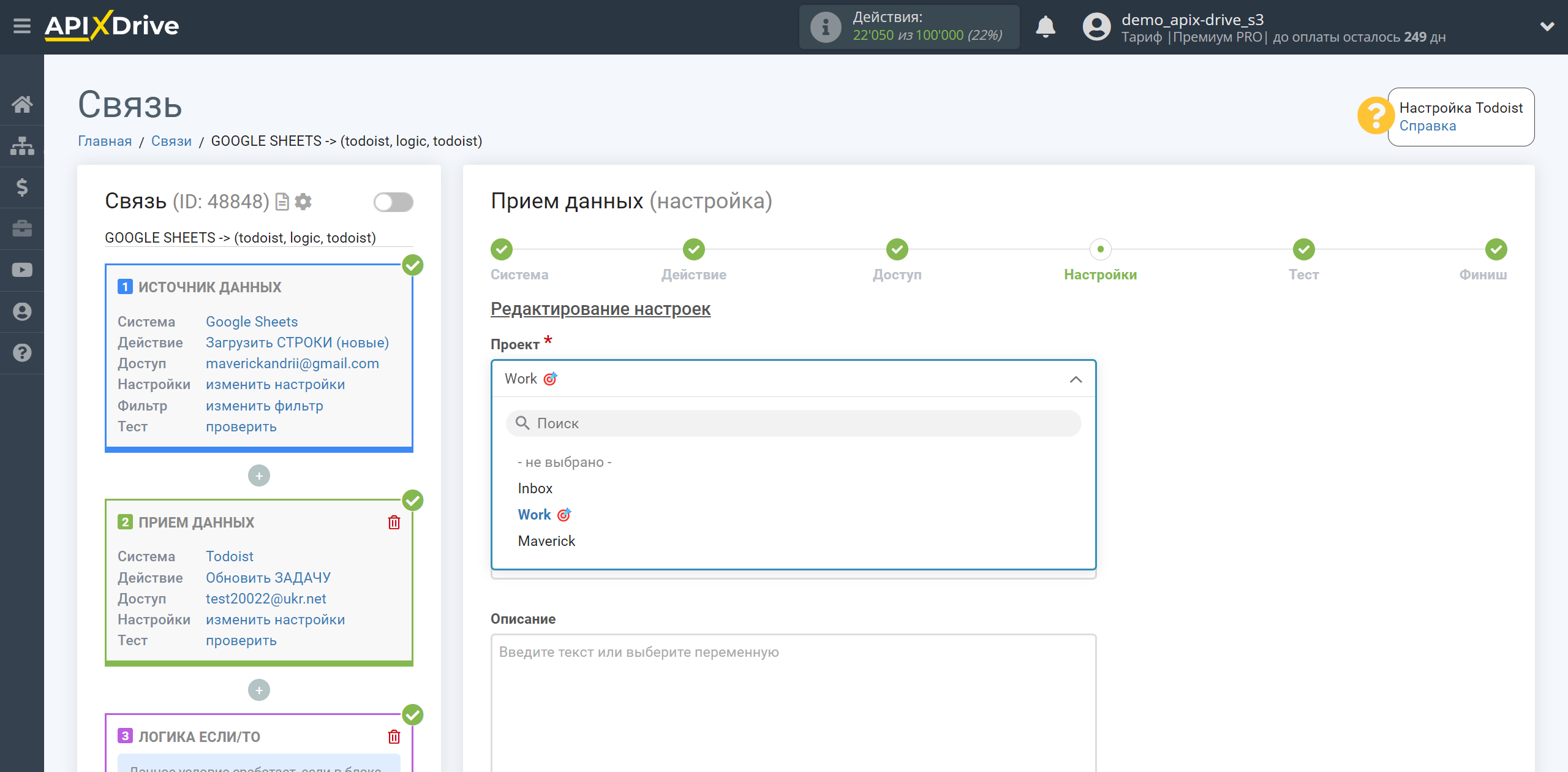Go to the Финиш step

[1496, 249]
